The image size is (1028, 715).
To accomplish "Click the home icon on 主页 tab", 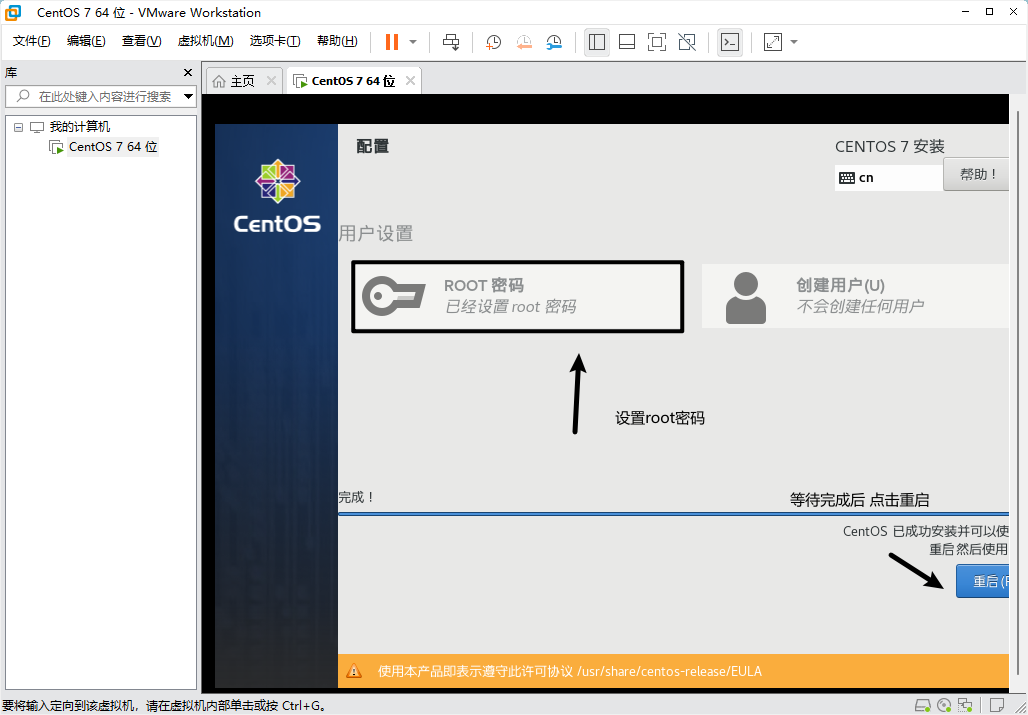I will coord(219,81).
